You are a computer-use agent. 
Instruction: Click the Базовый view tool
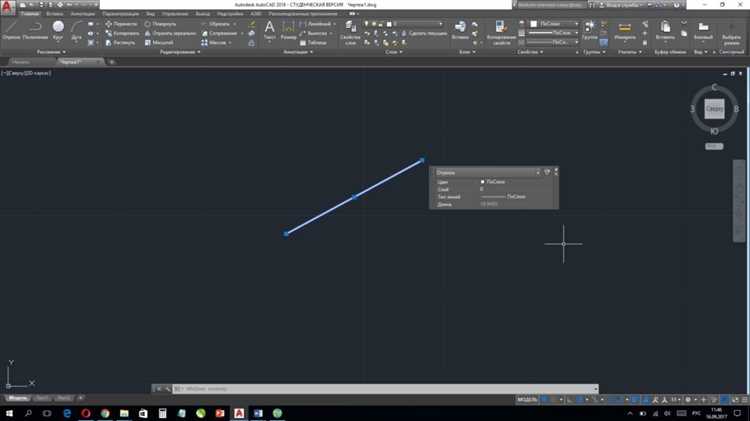[703, 30]
